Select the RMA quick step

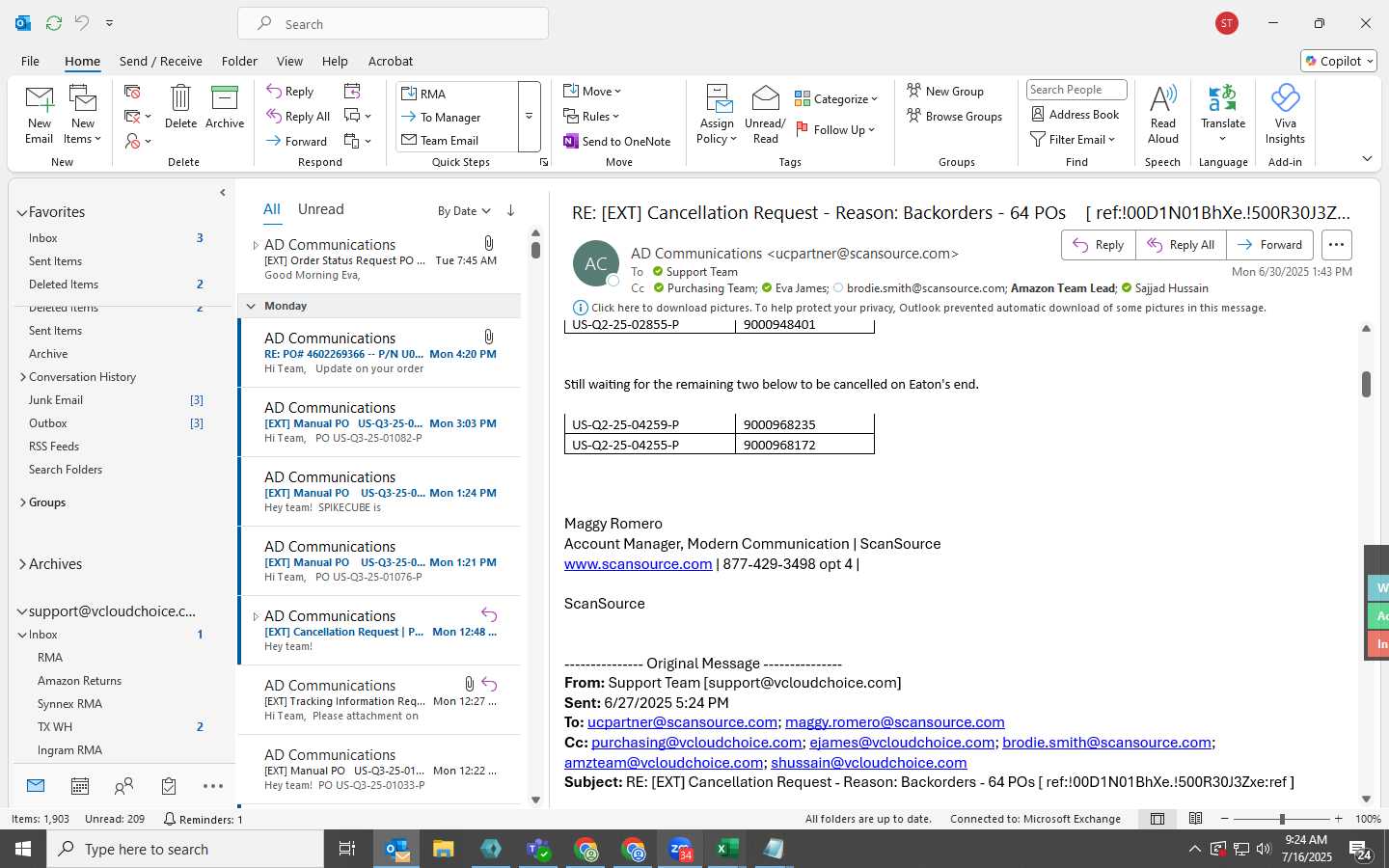457,94
